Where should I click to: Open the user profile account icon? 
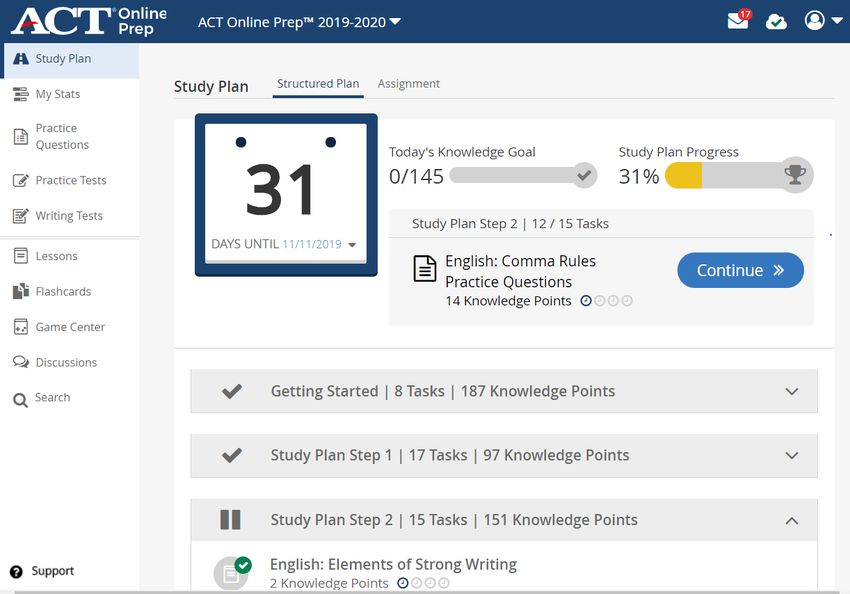(814, 21)
